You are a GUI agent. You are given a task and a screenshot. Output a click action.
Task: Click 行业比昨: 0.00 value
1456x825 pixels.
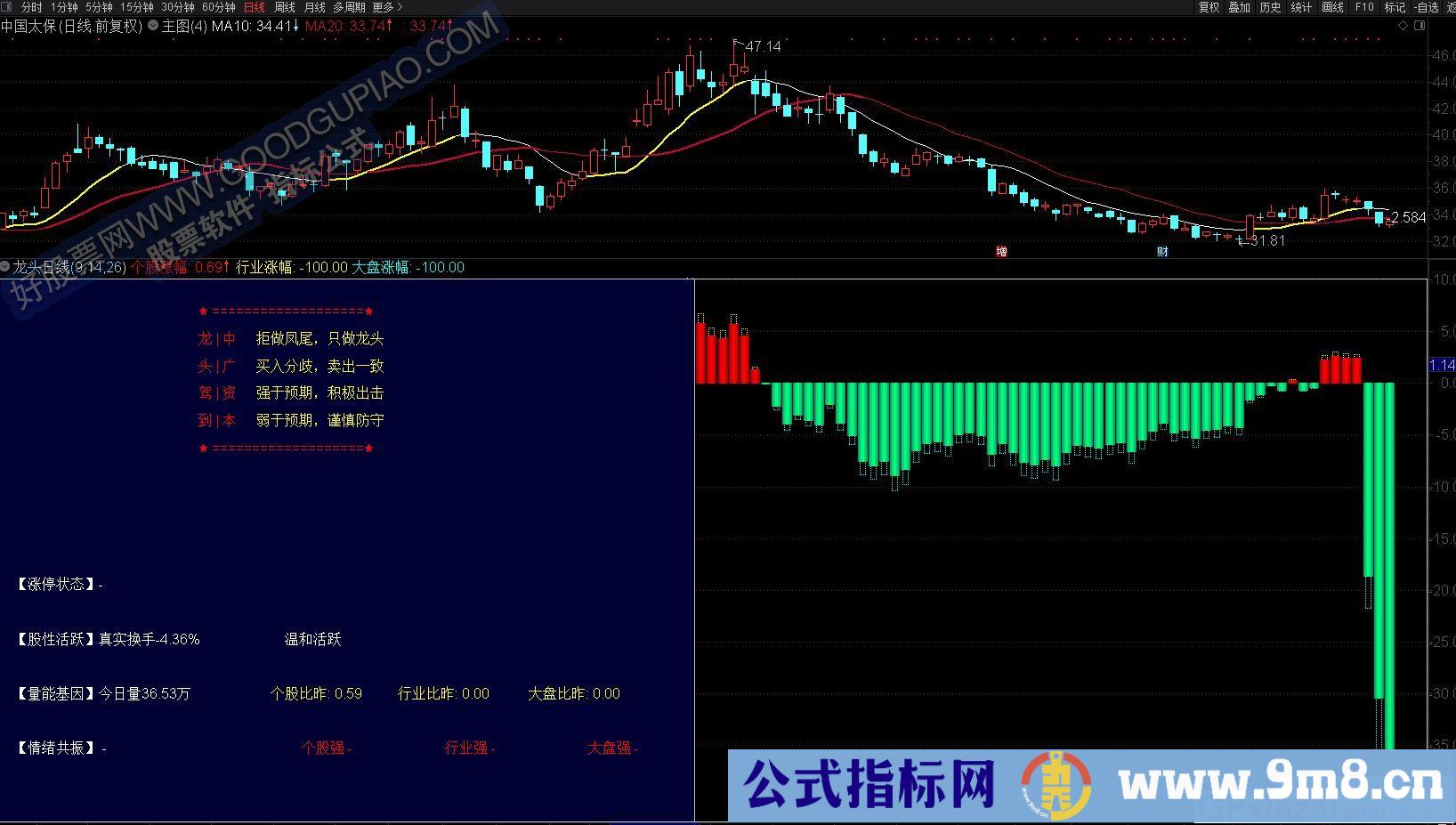click(443, 693)
